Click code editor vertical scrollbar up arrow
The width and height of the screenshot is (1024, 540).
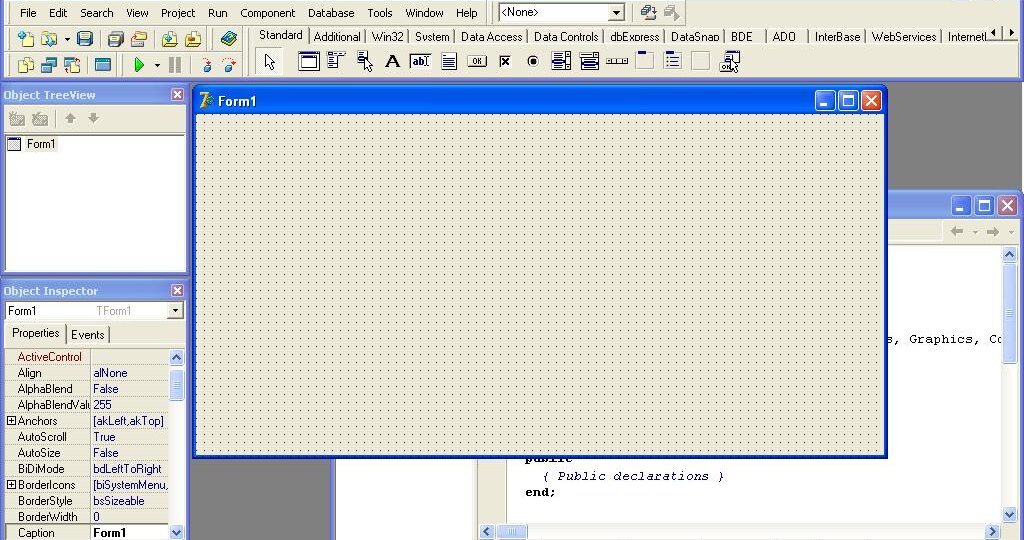pos(1010,255)
